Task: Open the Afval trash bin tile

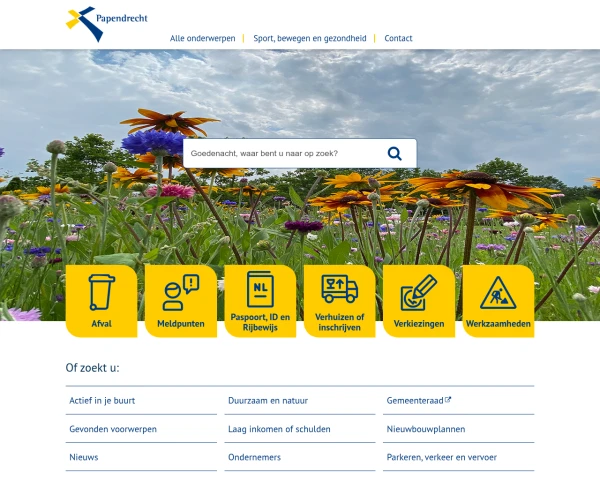Action: click(x=101, y=301)
